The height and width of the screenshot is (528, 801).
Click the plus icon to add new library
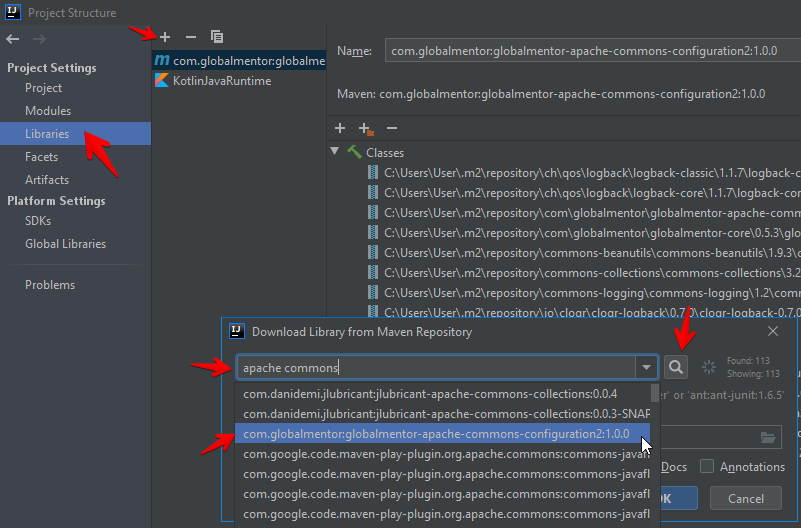coord(166,37)
